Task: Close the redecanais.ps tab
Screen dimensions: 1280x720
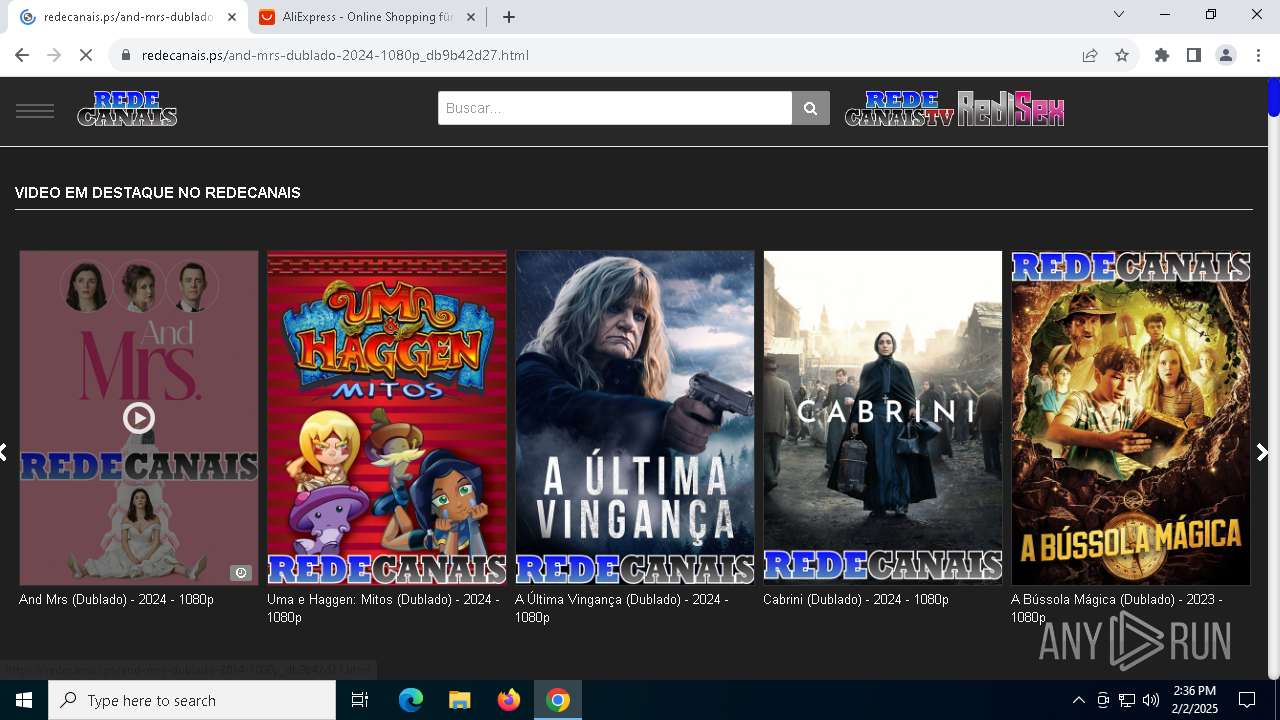Action: click(x=232, y=17)
